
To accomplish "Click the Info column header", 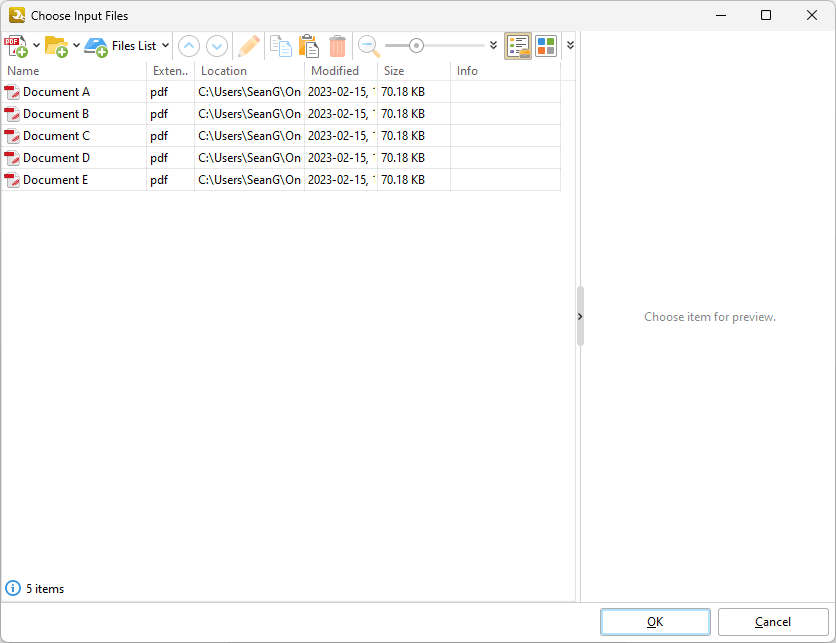I will (505, 71).
